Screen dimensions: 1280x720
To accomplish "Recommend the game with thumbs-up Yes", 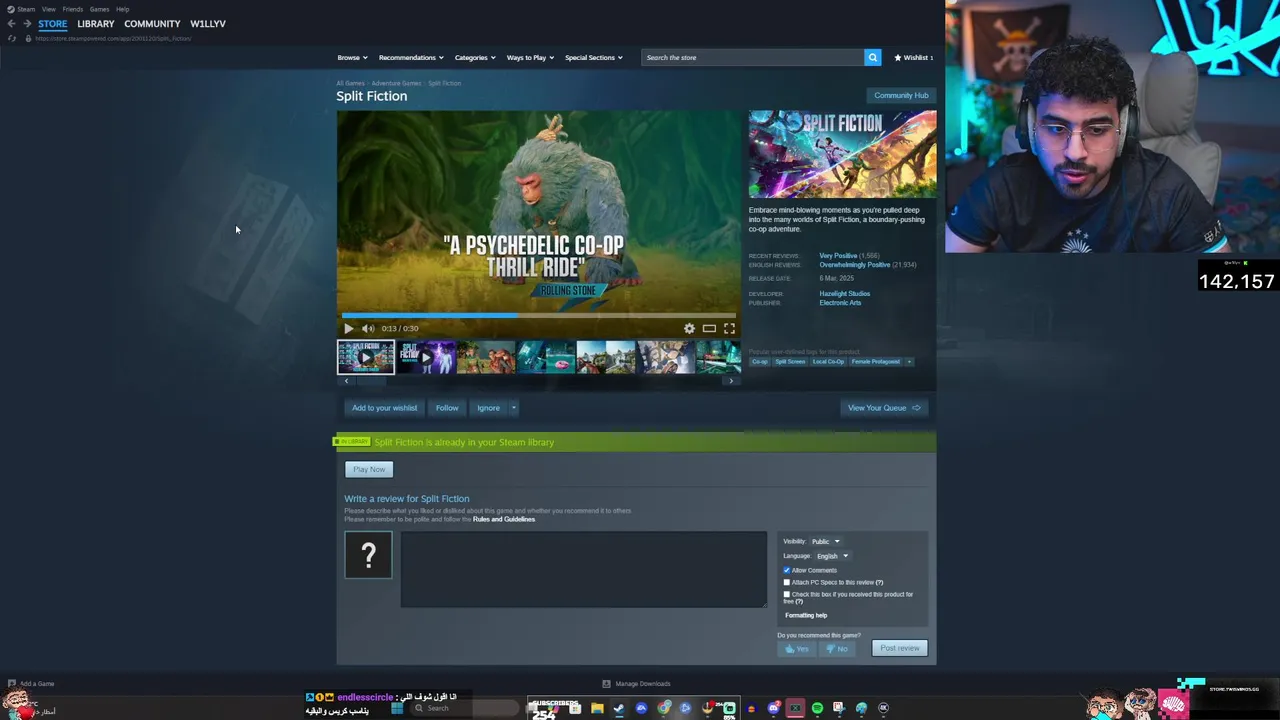I will point(797,648).
